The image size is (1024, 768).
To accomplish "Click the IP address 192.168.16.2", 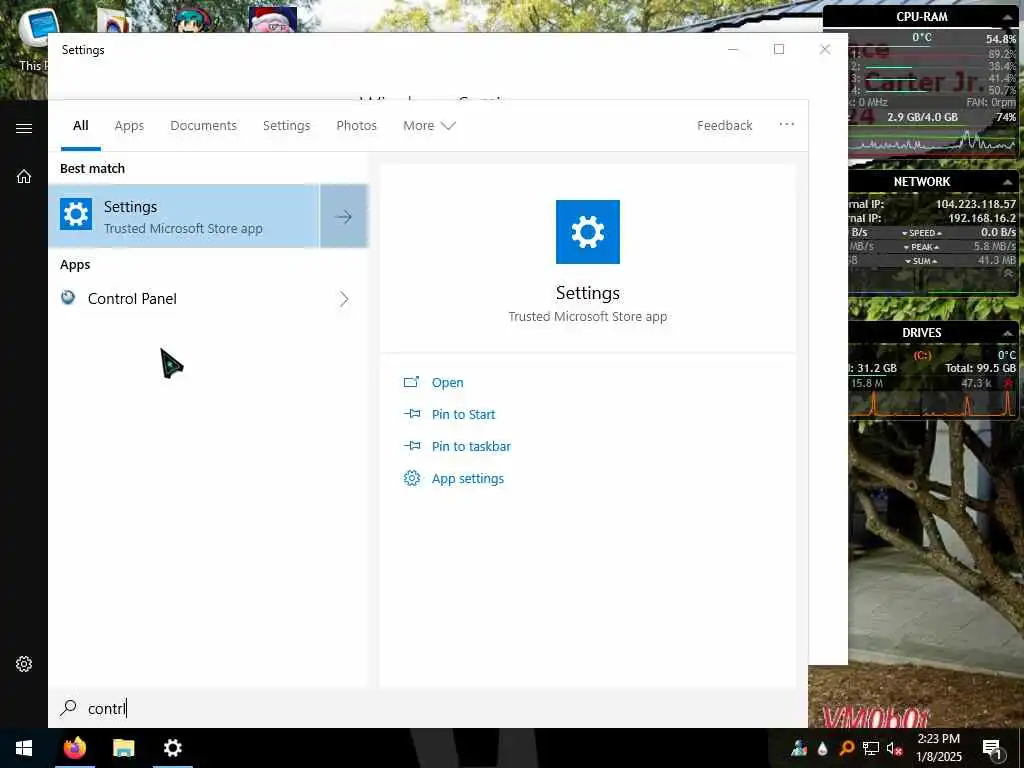I will 982,218.
